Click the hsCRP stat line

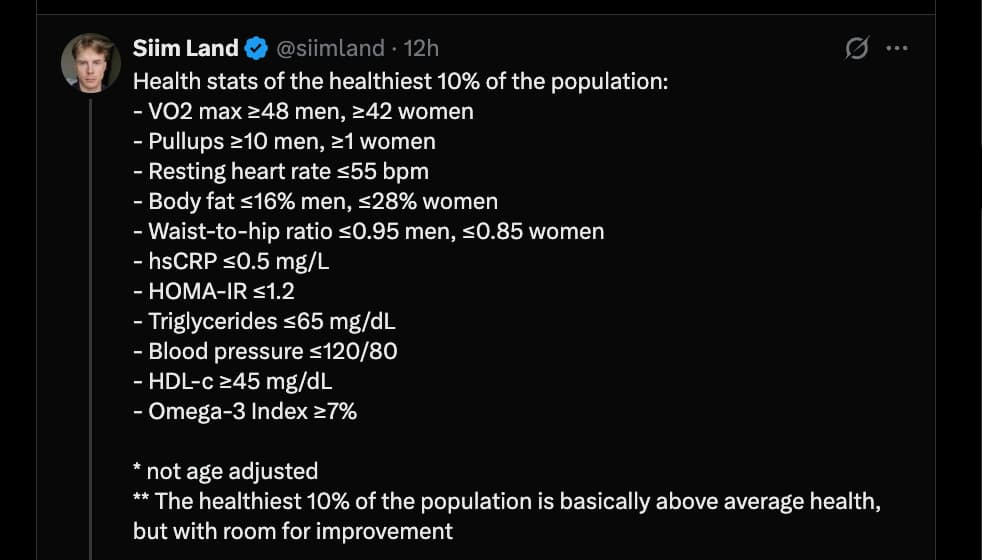click(231, 261)
